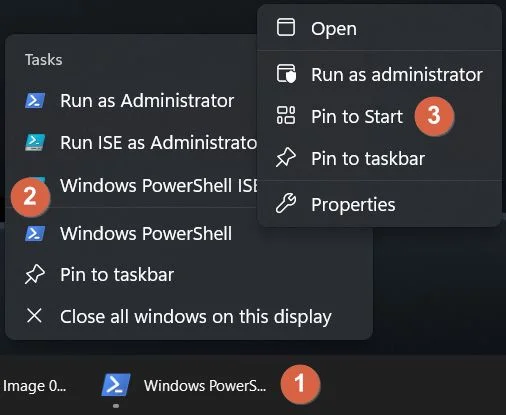Click the Open window icon
Screen dimensions: 506x415
[286, 27]
